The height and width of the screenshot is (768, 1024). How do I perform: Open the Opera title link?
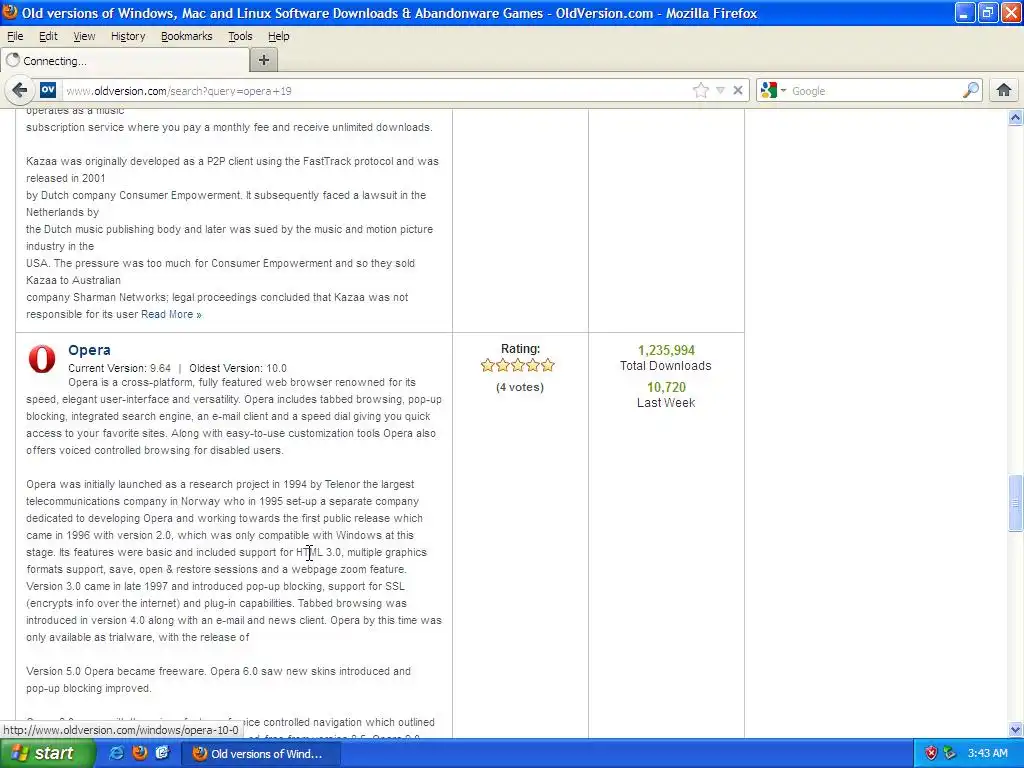tap(89, 350)
